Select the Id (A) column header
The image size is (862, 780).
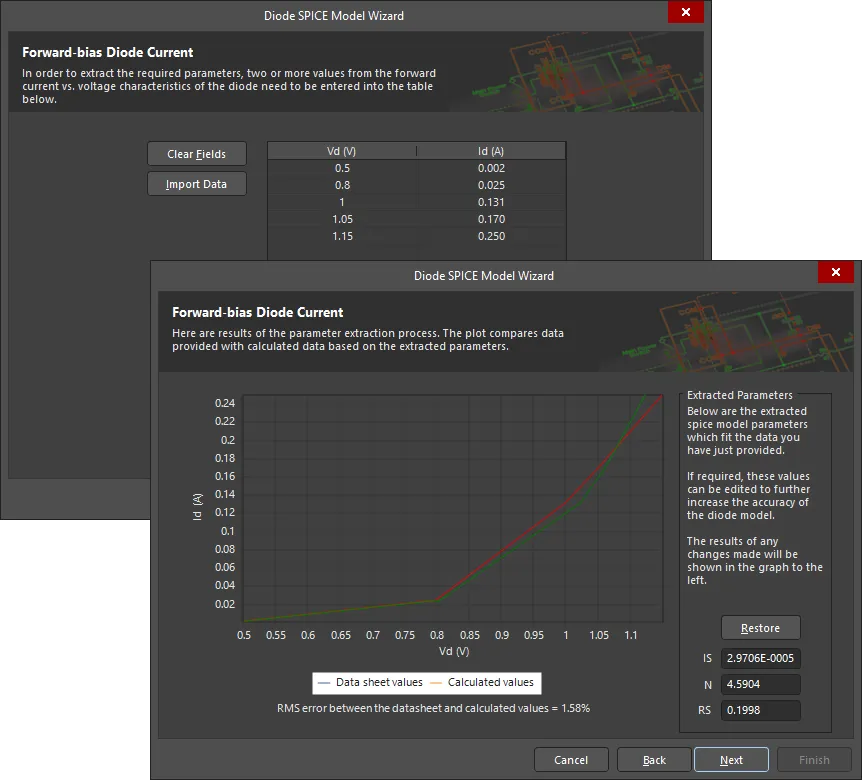point(491,151)
